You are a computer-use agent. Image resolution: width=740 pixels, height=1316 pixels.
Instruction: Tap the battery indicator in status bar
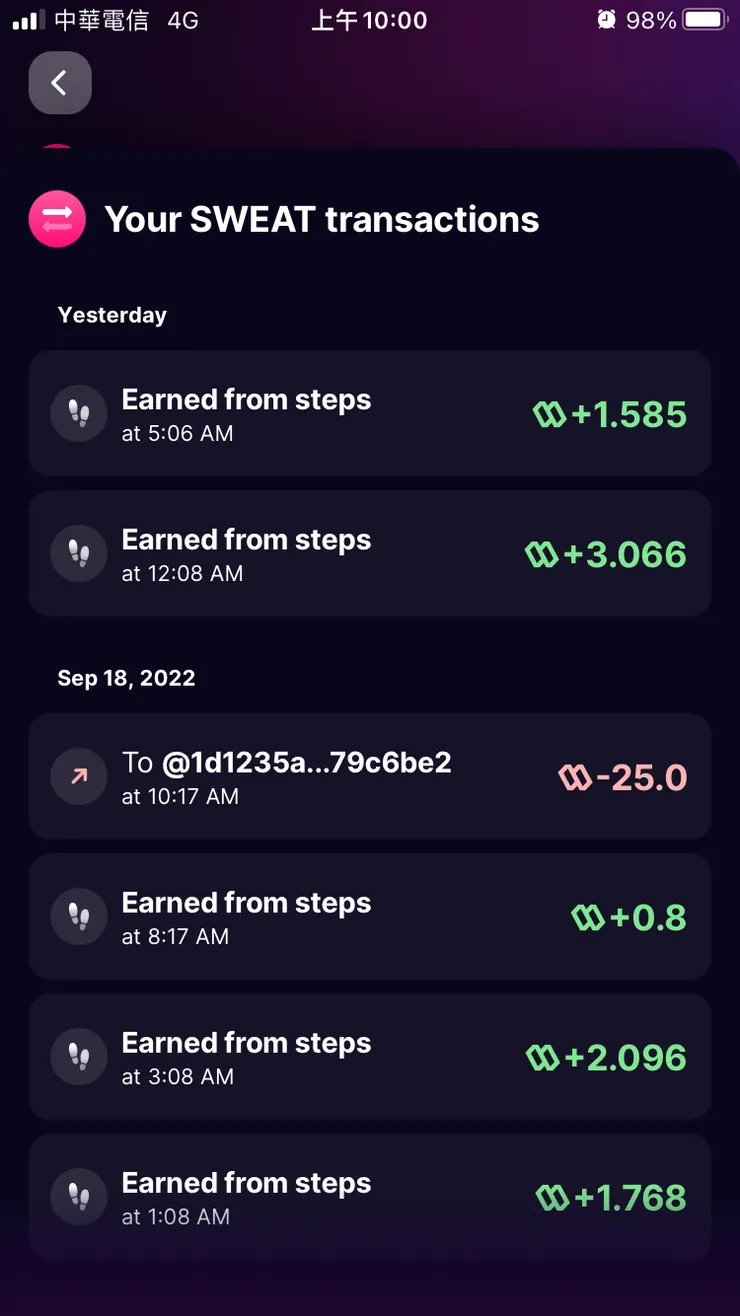(706, 20)
